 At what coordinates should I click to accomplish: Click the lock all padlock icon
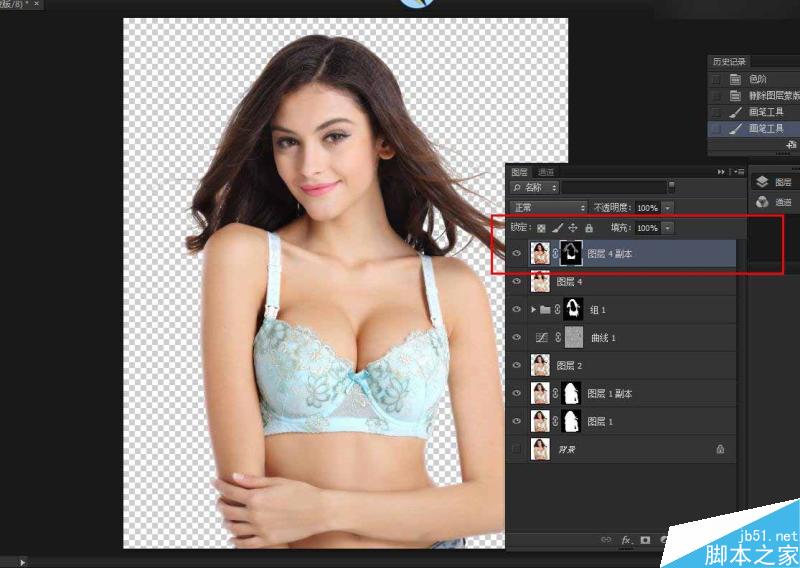[589, 228]
